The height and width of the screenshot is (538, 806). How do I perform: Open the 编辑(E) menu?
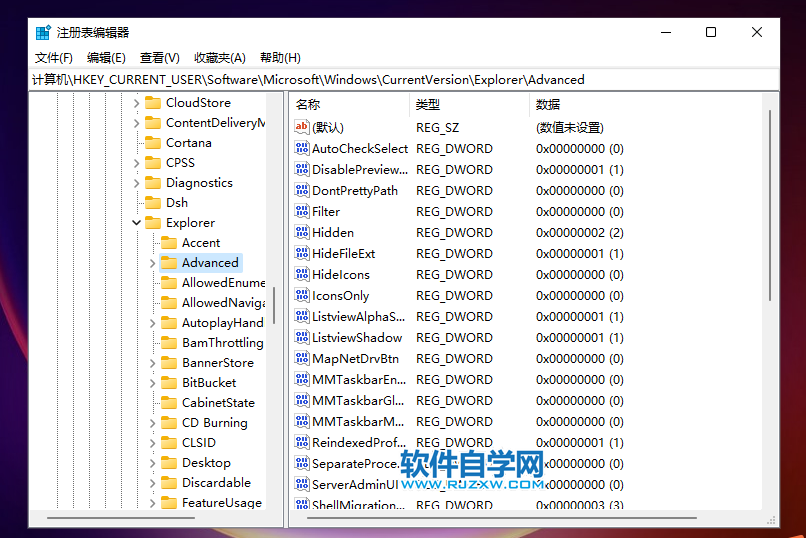(x=106, y=58)
